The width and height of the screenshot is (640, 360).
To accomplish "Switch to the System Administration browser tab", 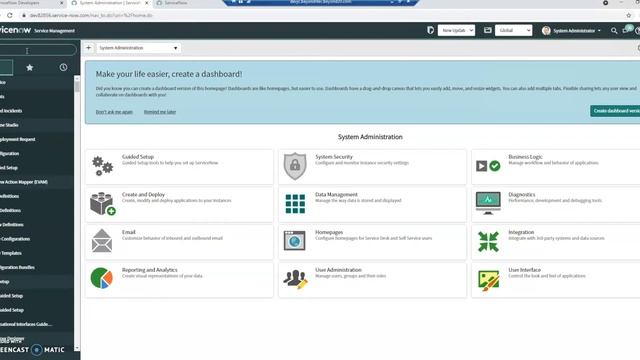I will [x=109, y=3].
